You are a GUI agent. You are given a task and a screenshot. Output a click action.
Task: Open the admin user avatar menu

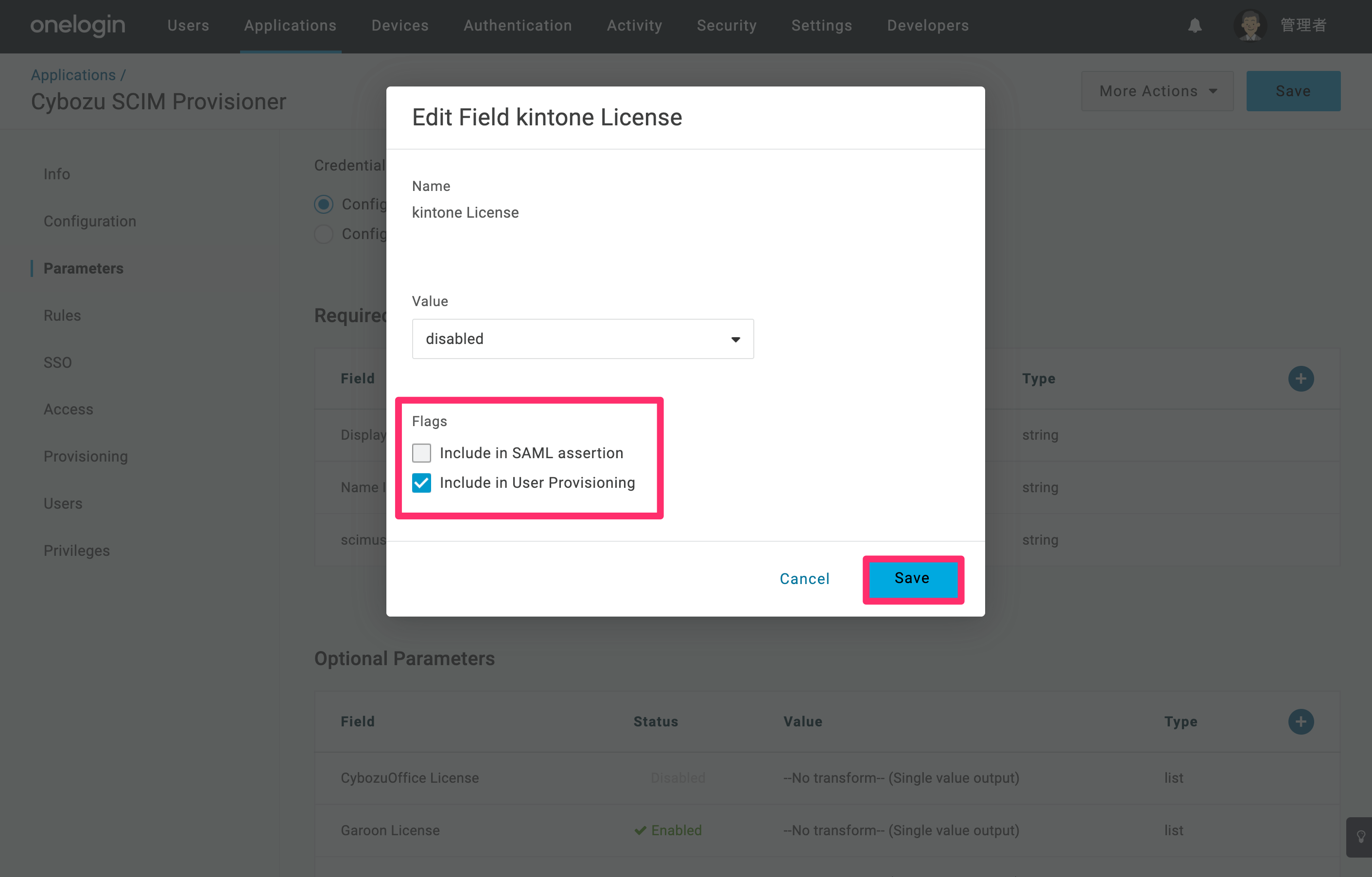click(x=1250, y=26)
